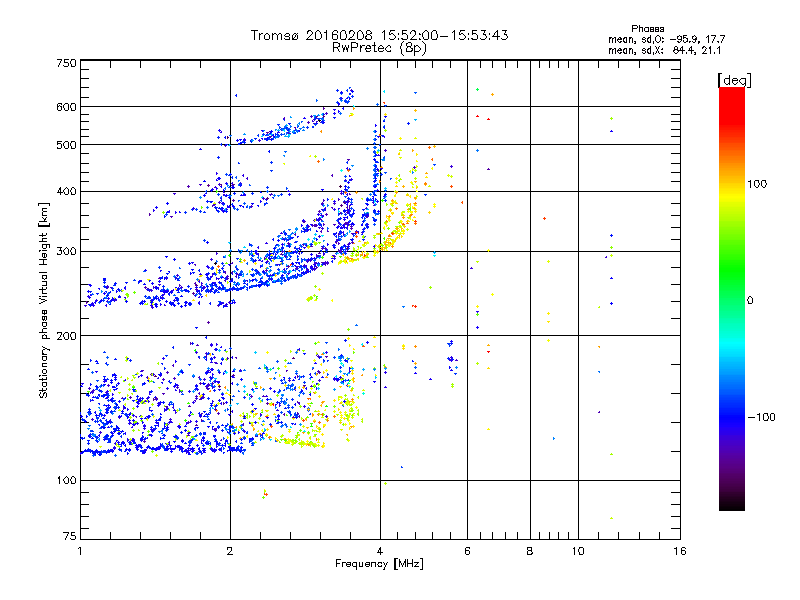Click the x-axis tick label '6'
This screenshot has width=800, height=600.
[x=467, y=551]
